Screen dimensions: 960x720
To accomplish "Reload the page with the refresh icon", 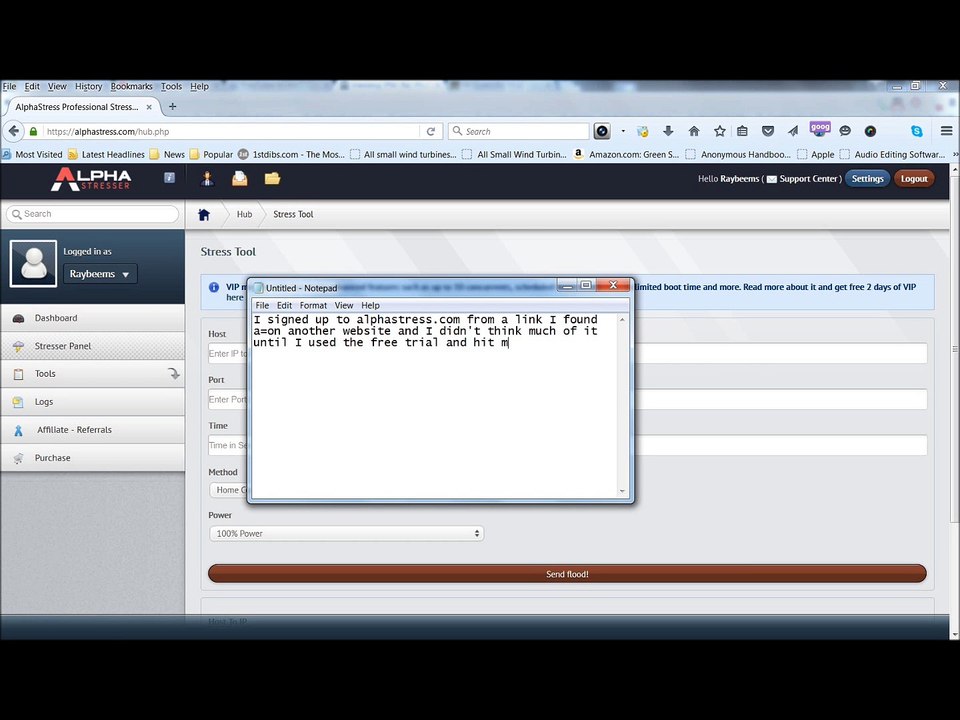I will pos(431,131).
